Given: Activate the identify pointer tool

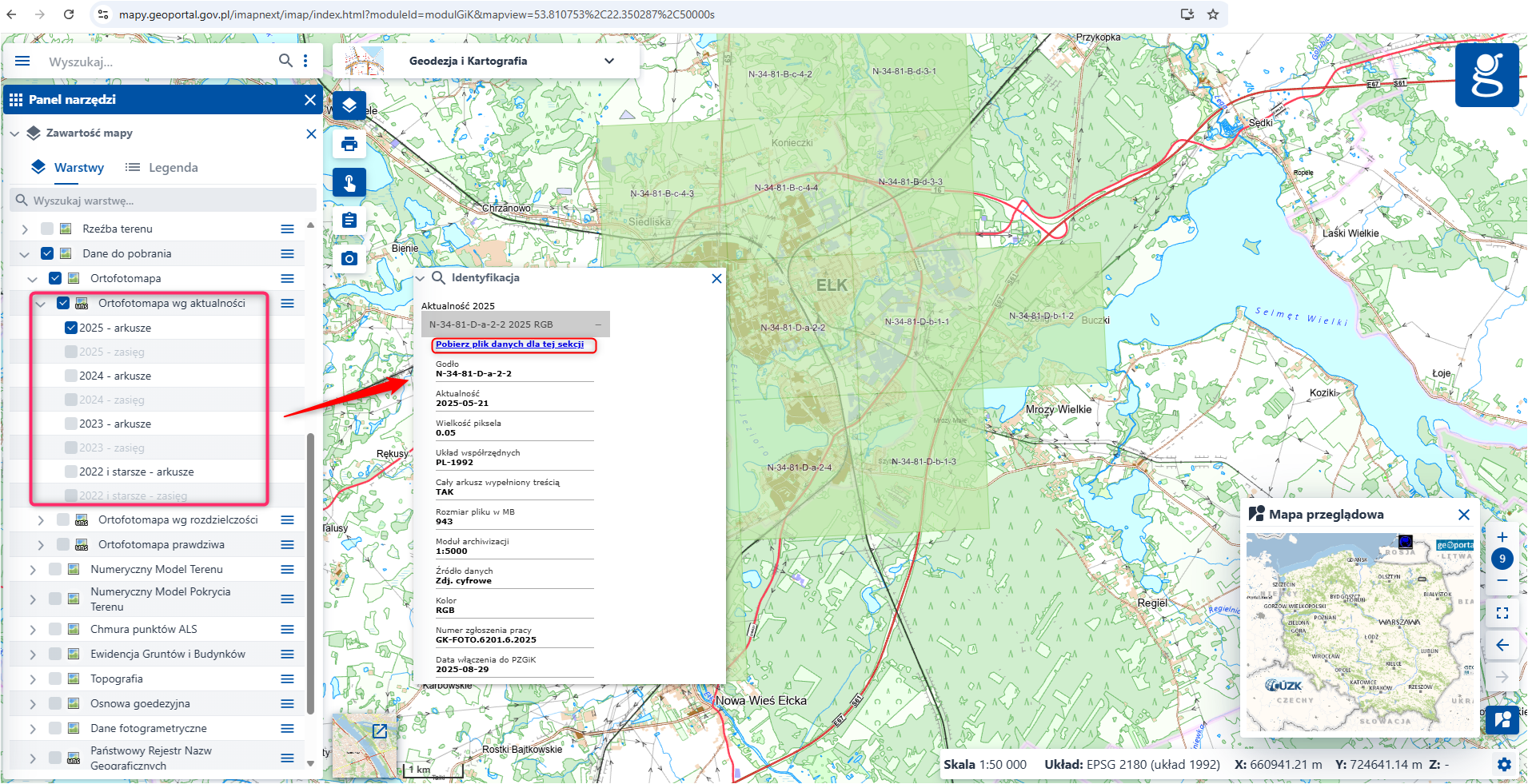Looking at the screenshot, I should pyautogui.click(x=349, y=183).
